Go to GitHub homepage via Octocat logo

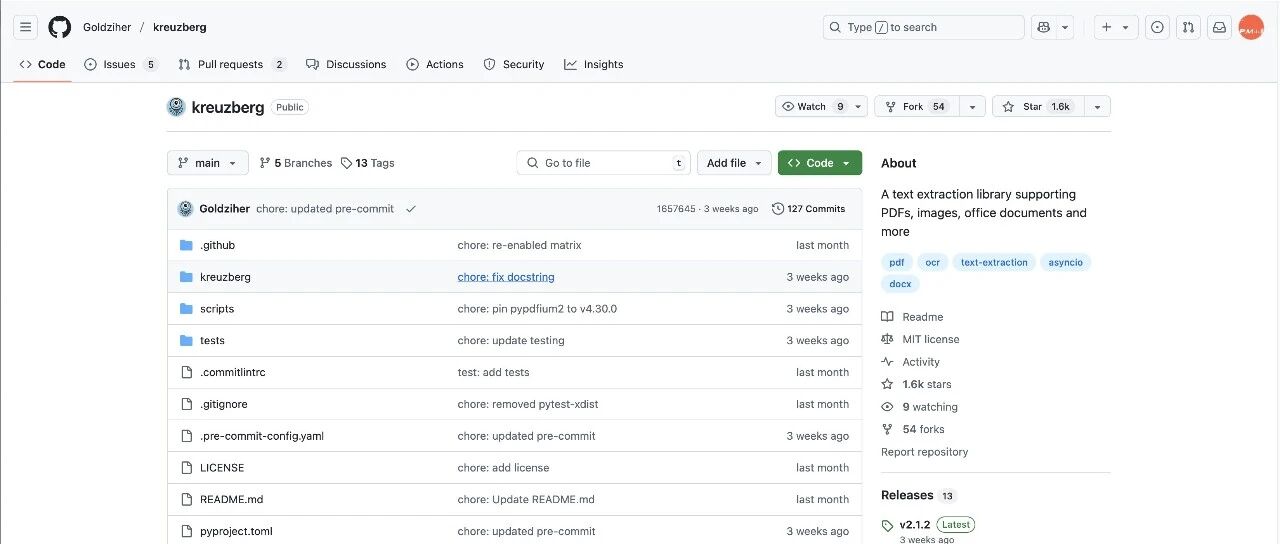pyautogui.click(x=60, y=27)
